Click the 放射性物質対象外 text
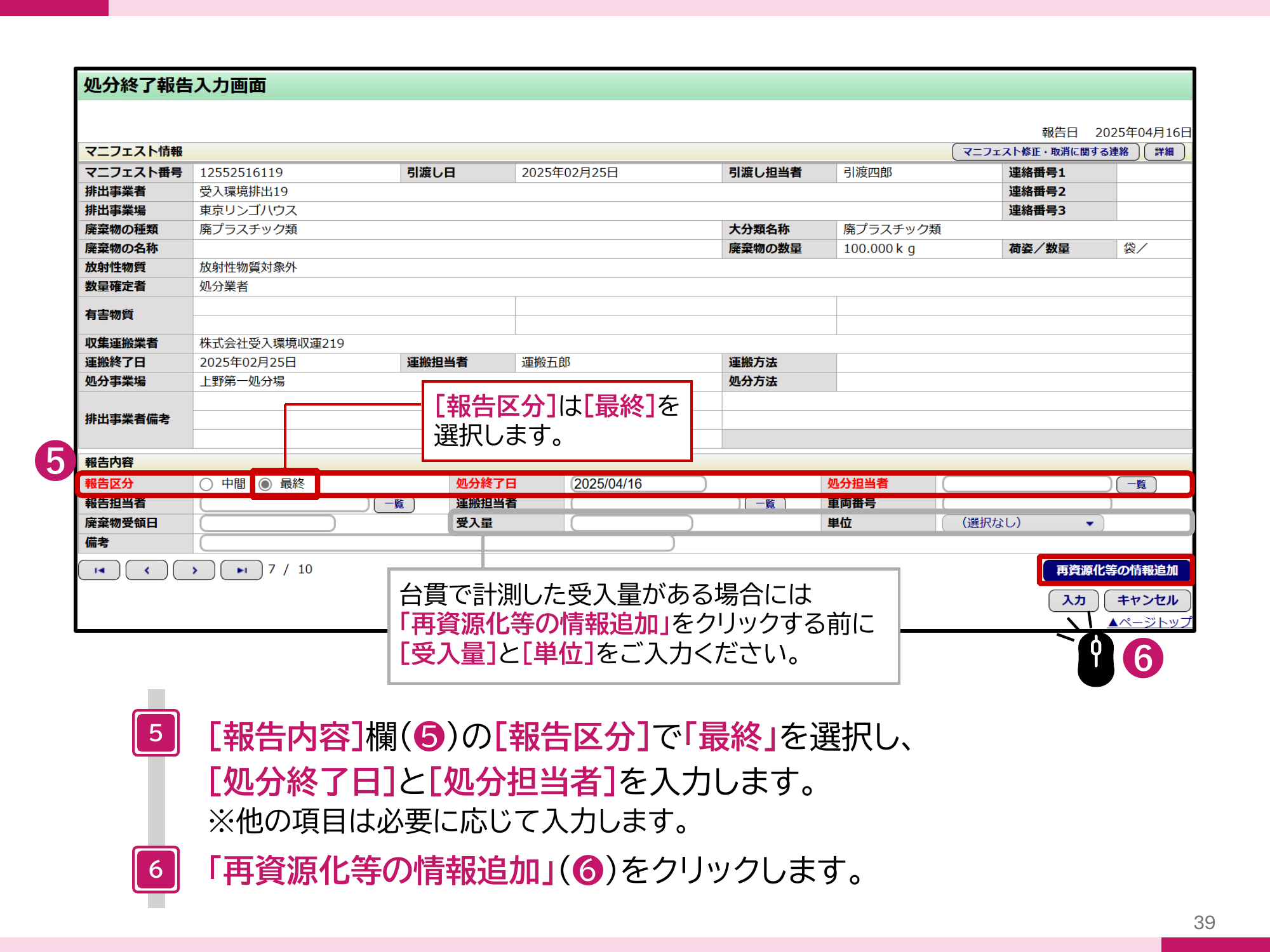The image size is (1270, 952). coord(248,268)
